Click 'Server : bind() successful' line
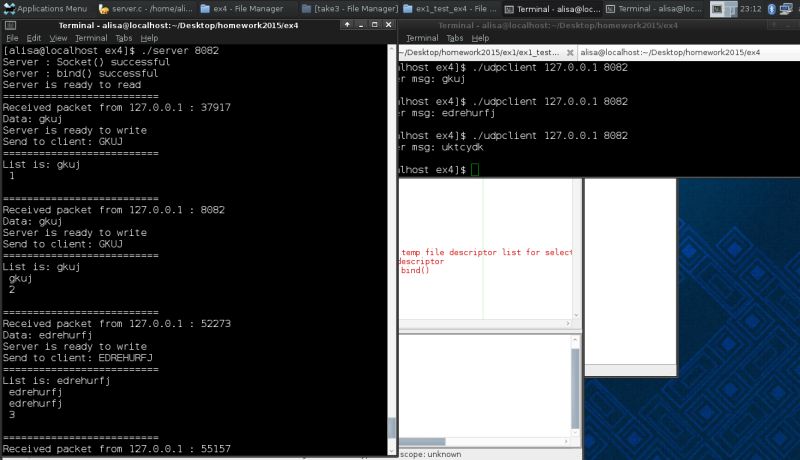Screen dimensions: 800x460 tap(80, 73)
